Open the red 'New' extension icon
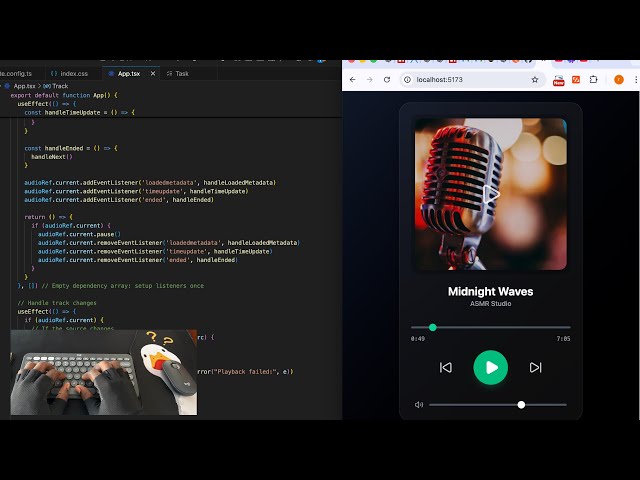This screenshot has width=640, height=480. point(558,80)
